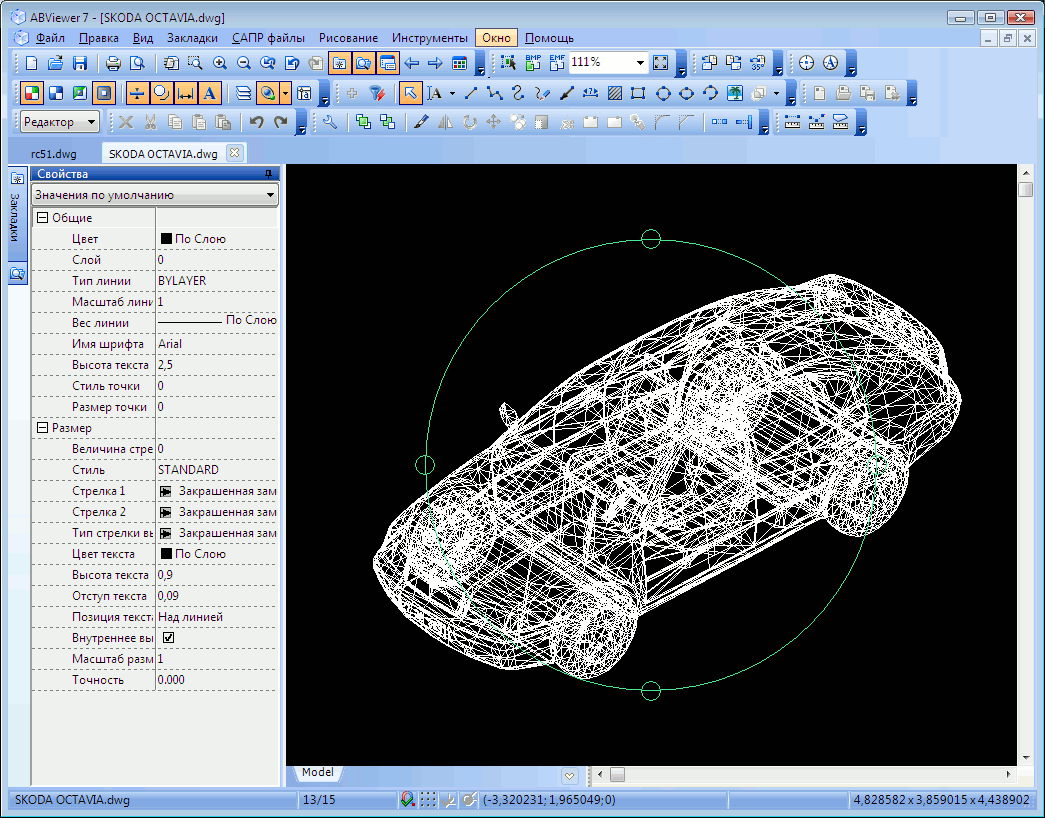Select the Model layout tab

[317, 772]
